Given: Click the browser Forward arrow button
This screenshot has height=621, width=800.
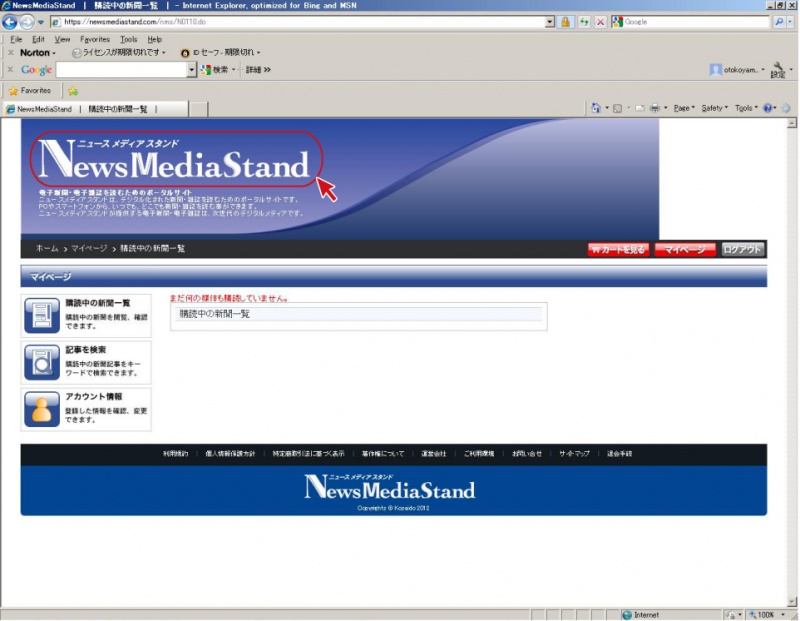Looking at the screenshot, I should point(27,22).
